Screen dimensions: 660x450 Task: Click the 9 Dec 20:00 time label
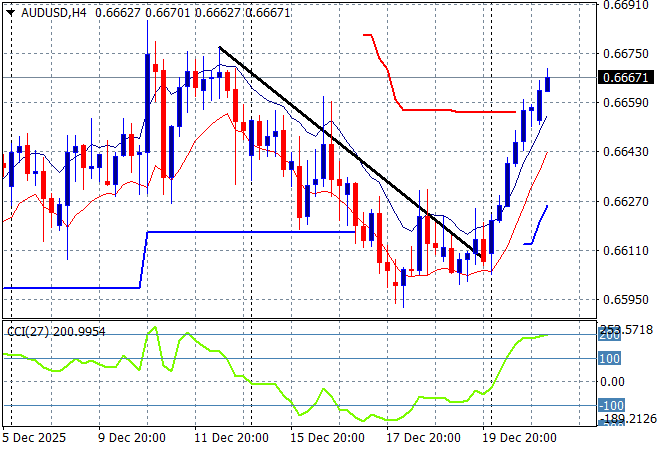pos(132,438)
